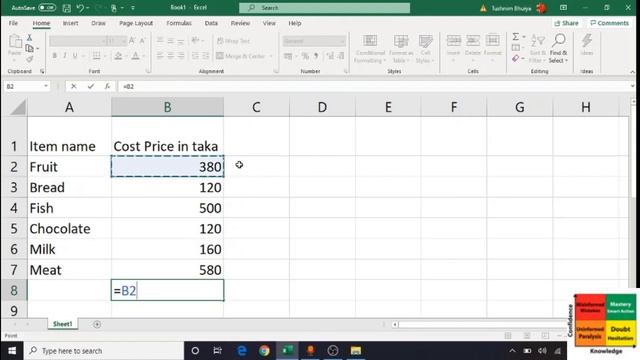
Task: Open the Comments pane
Action: click(609, 23)
